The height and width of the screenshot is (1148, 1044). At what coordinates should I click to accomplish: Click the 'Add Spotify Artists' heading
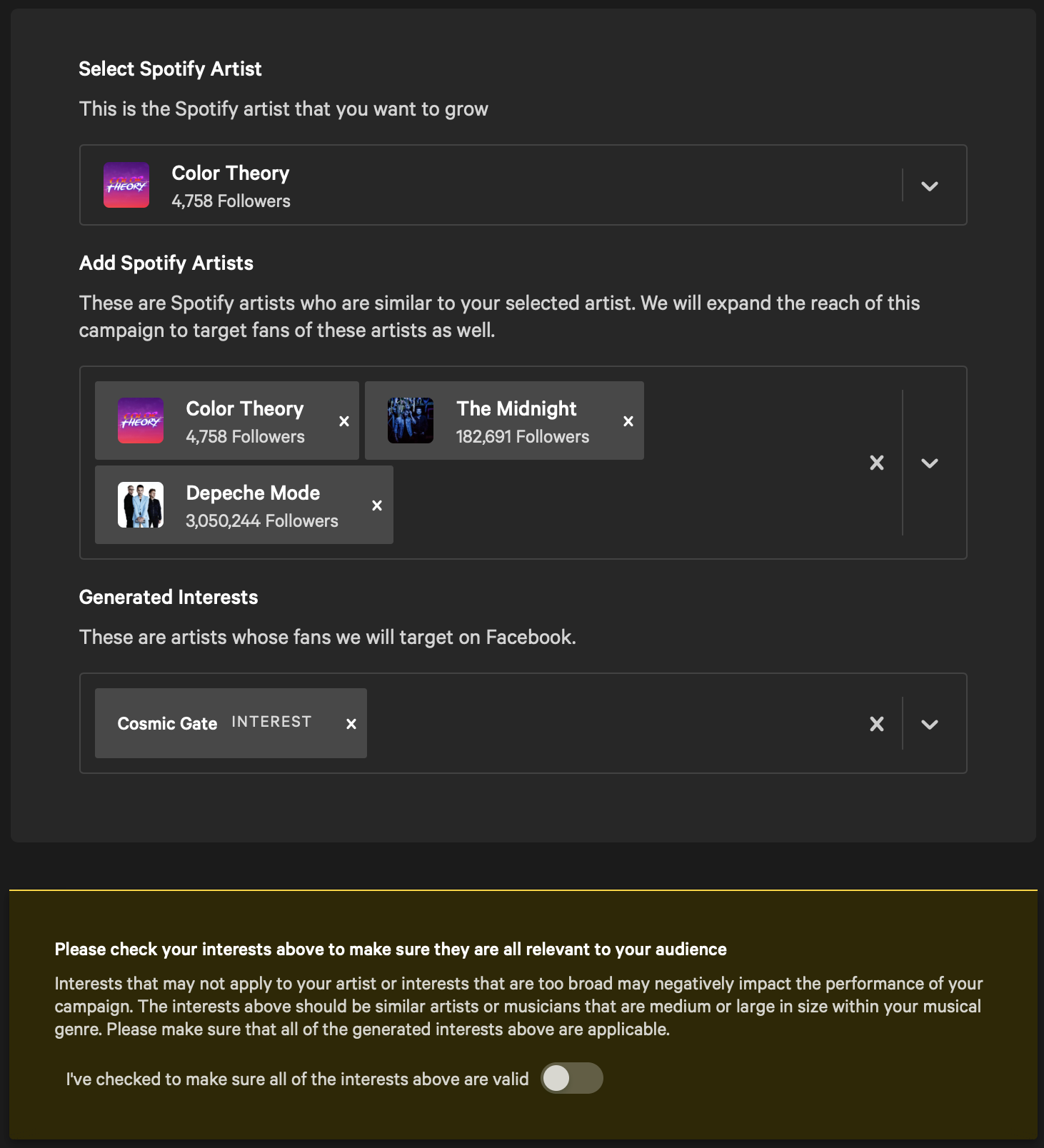pos(166,263)
